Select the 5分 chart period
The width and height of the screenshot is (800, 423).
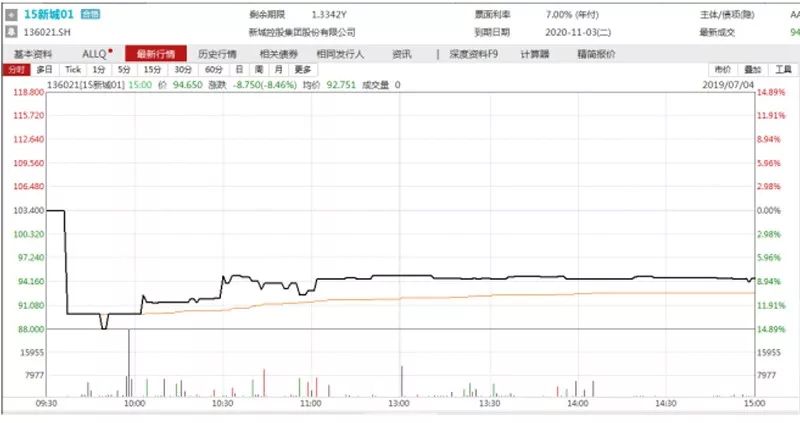(124, 69)
